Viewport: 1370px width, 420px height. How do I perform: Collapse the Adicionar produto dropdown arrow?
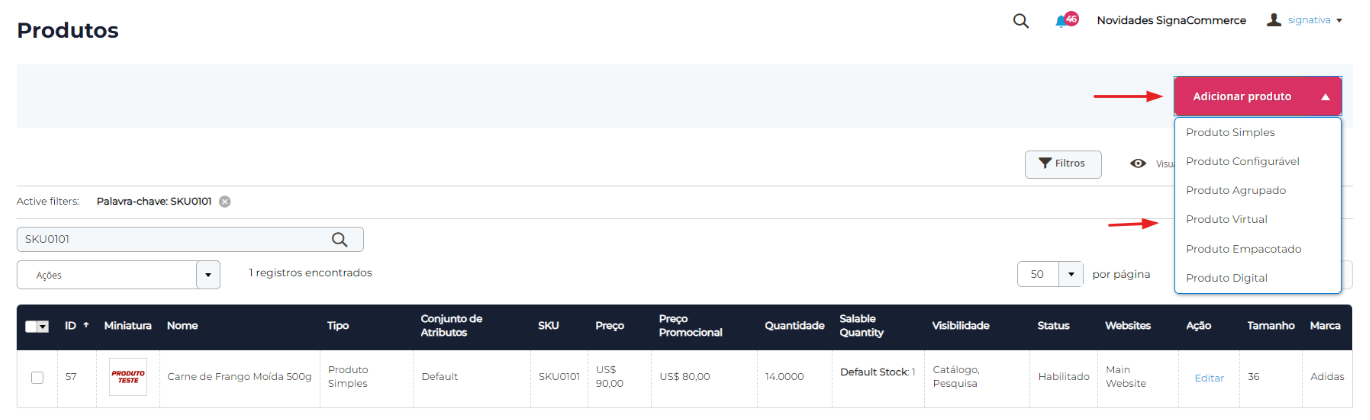(1325, 97)
